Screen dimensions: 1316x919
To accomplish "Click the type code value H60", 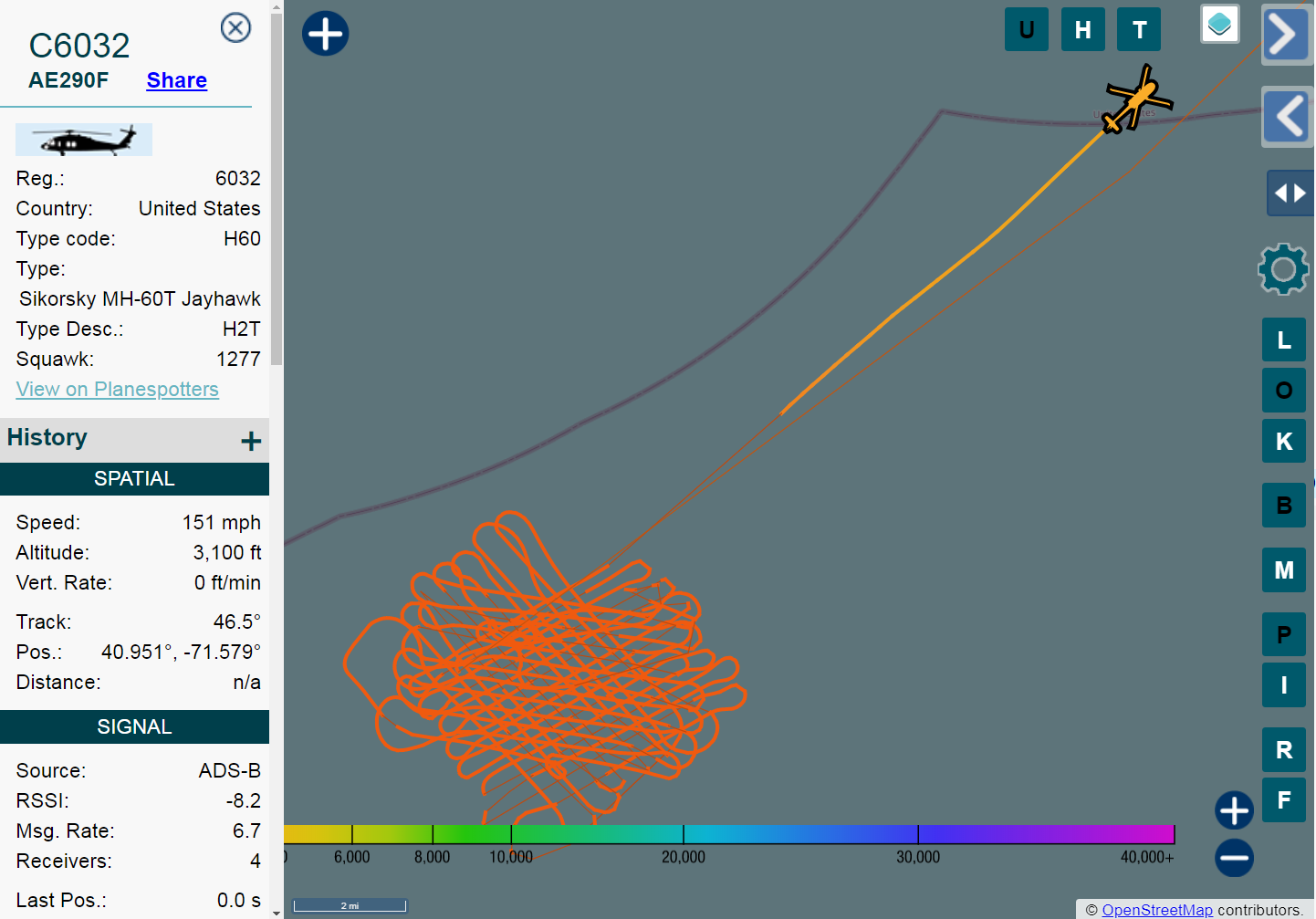I will [x=242, y=238].
